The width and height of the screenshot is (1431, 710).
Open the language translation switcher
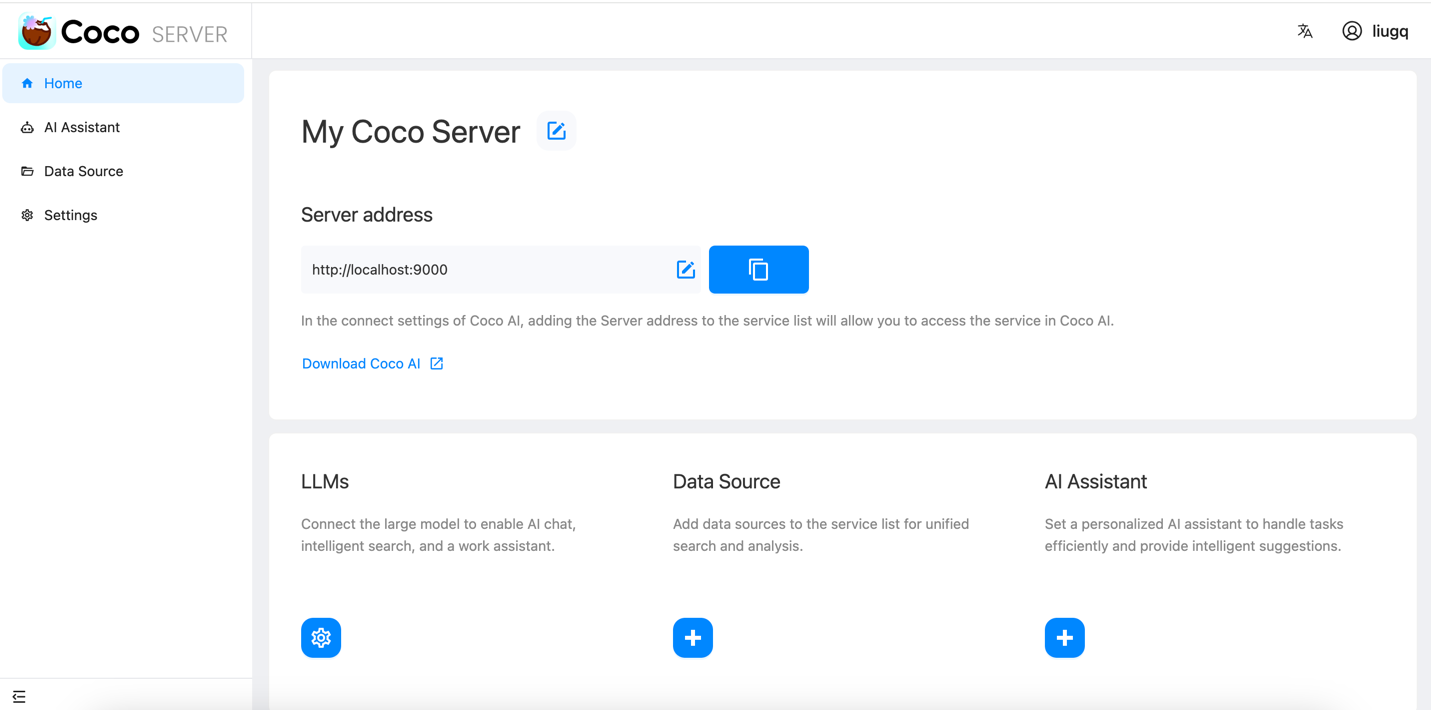pos(1305,31)
